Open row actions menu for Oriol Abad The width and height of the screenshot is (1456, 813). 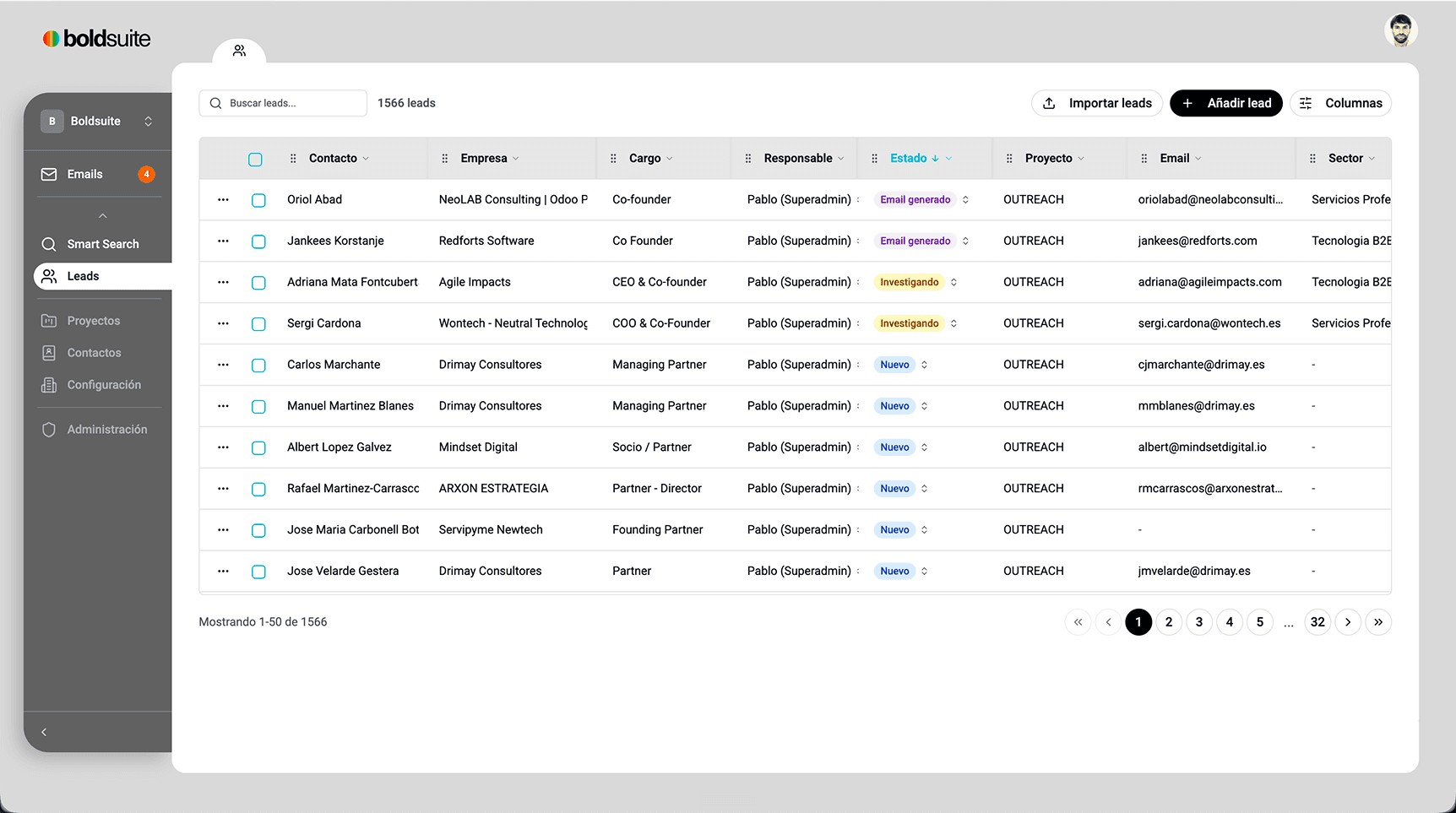pyautogui.click(x=223, y=200)
